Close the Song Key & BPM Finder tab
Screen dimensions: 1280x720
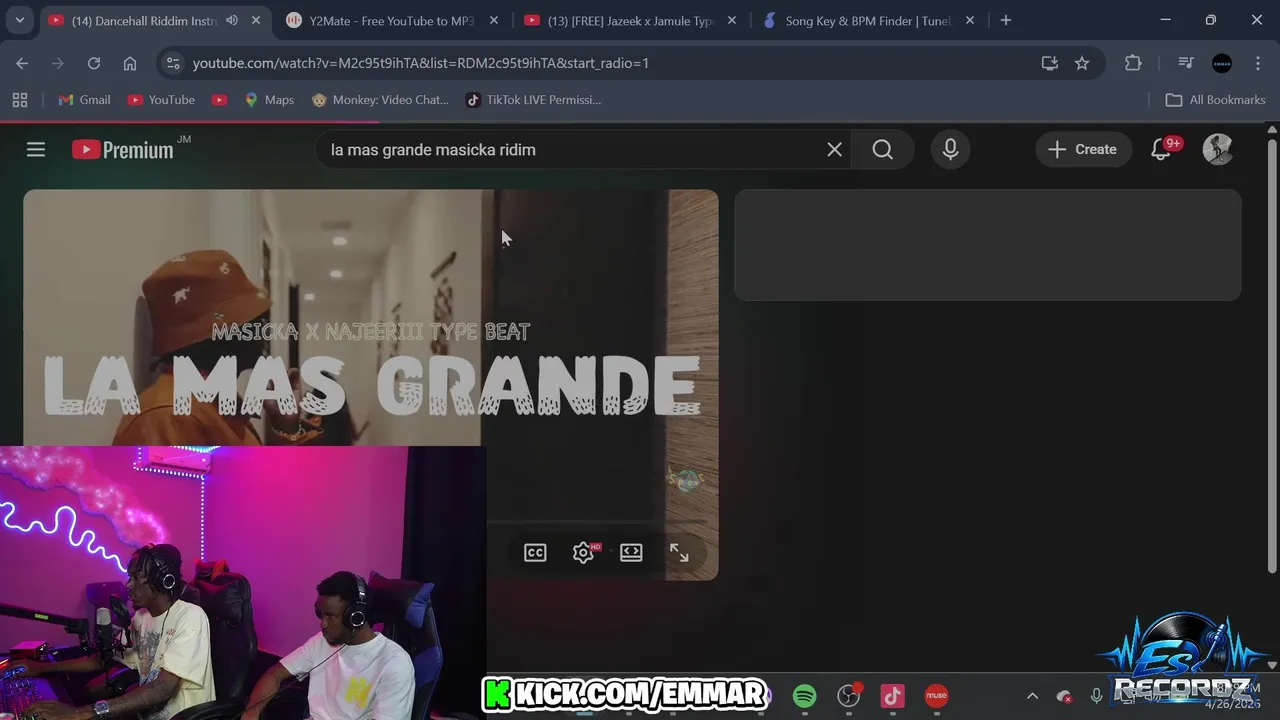970,20
